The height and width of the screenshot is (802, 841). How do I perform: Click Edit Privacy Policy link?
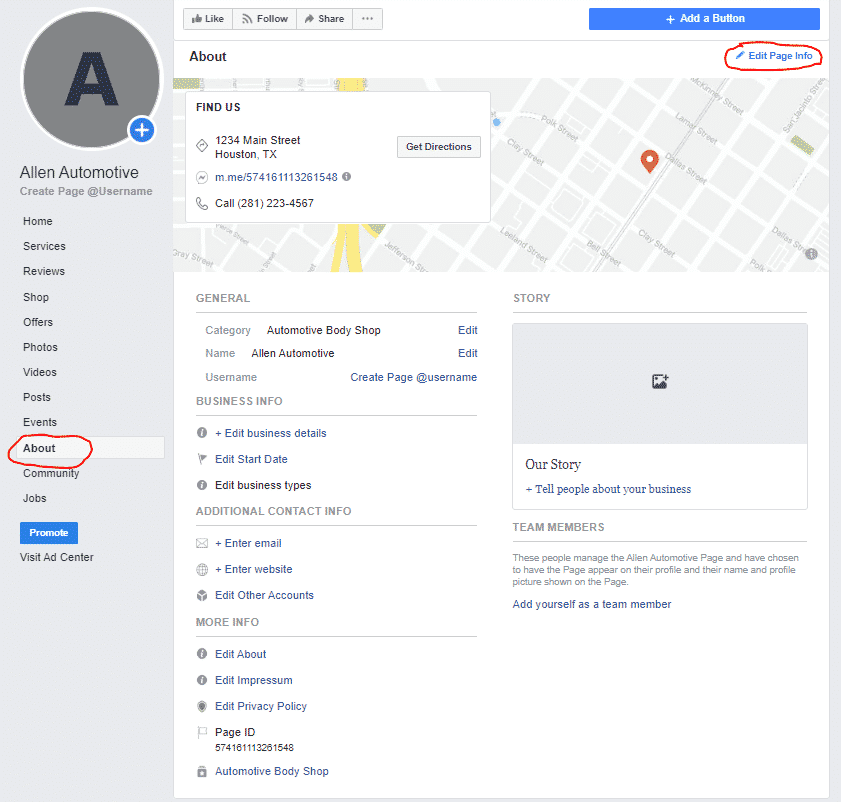tap(261, 707)
